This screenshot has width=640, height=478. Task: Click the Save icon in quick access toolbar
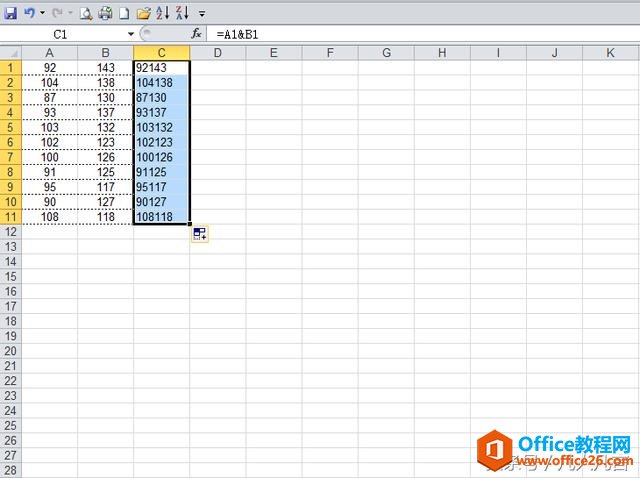tap(10, 13)
